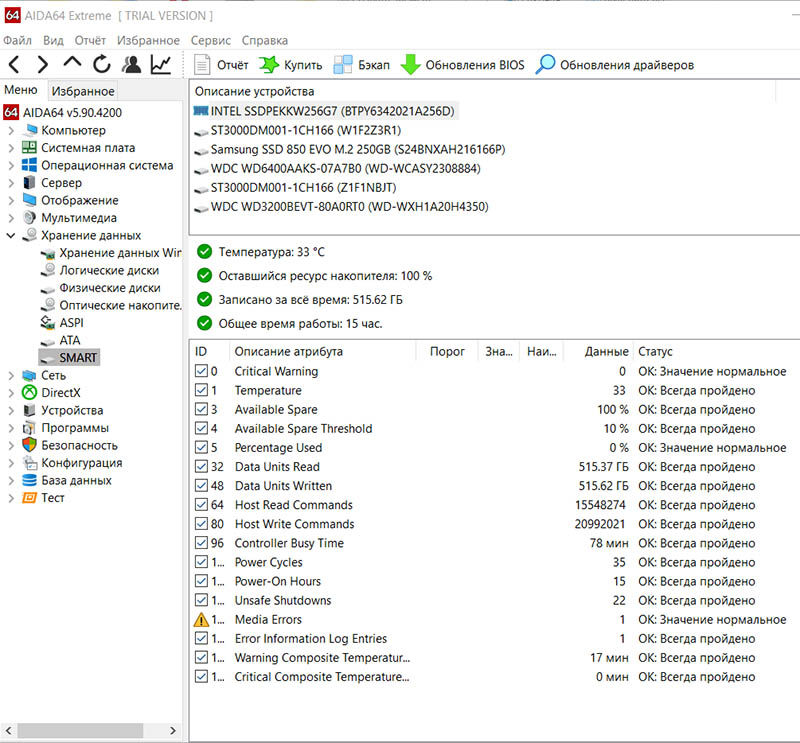This screenshot has width=800, height=743.
Task: Toggle the Percentage Used checkbox
Action: coord(202,448)
